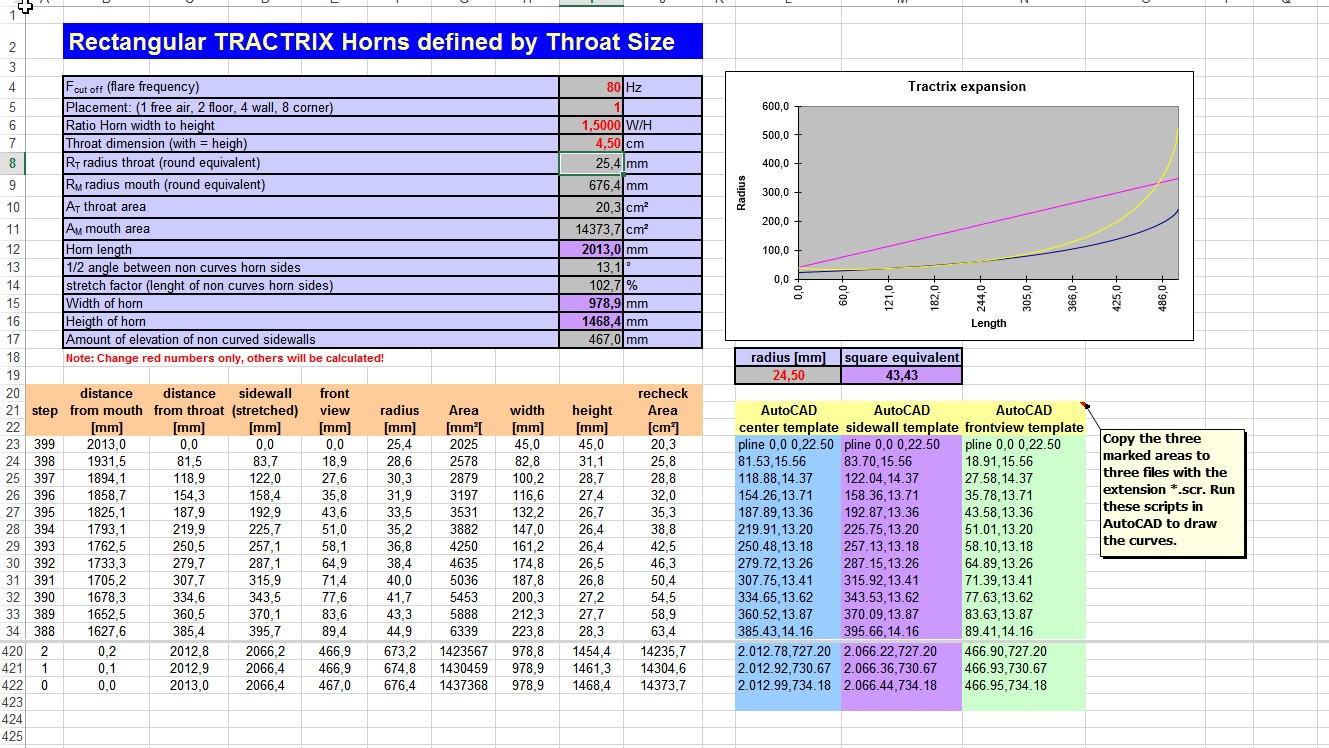Screen dimensions: 1329x748
Task: Click the front view column header
Action: [334, 410]
